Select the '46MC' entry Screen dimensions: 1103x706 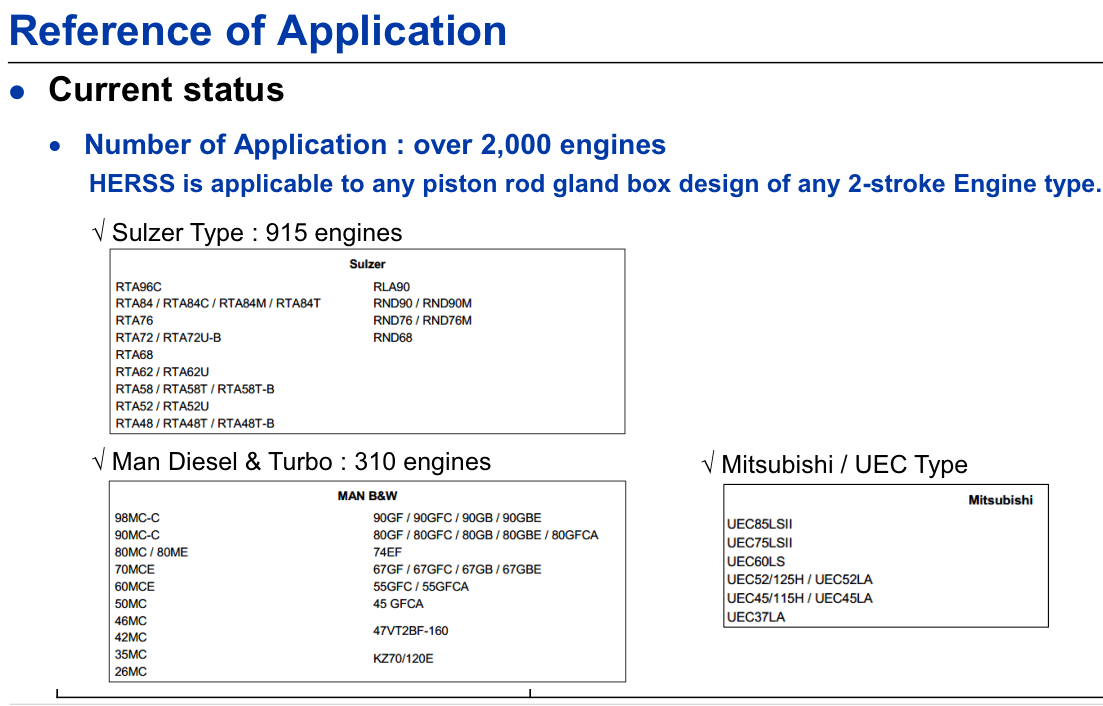tap(131, 621)
